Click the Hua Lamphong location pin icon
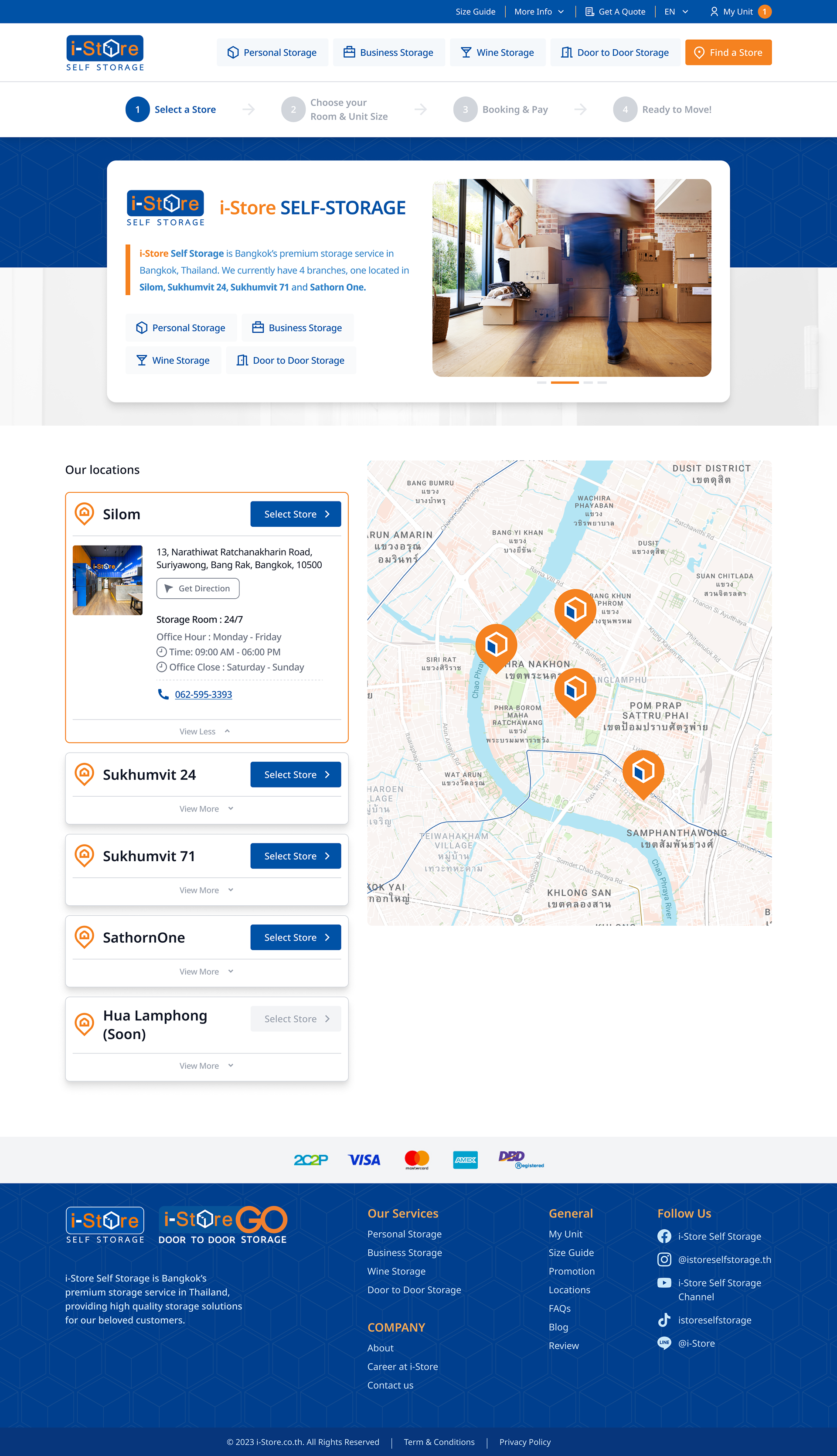The width and height of the screenshot is (837, 1456). (x=85, y=1024)
